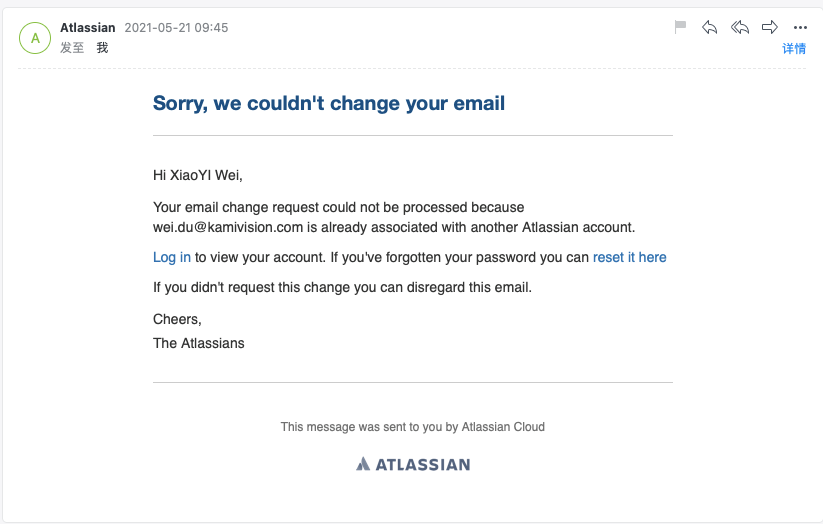Click the reply all double-arrow icon

coord(740,27)
